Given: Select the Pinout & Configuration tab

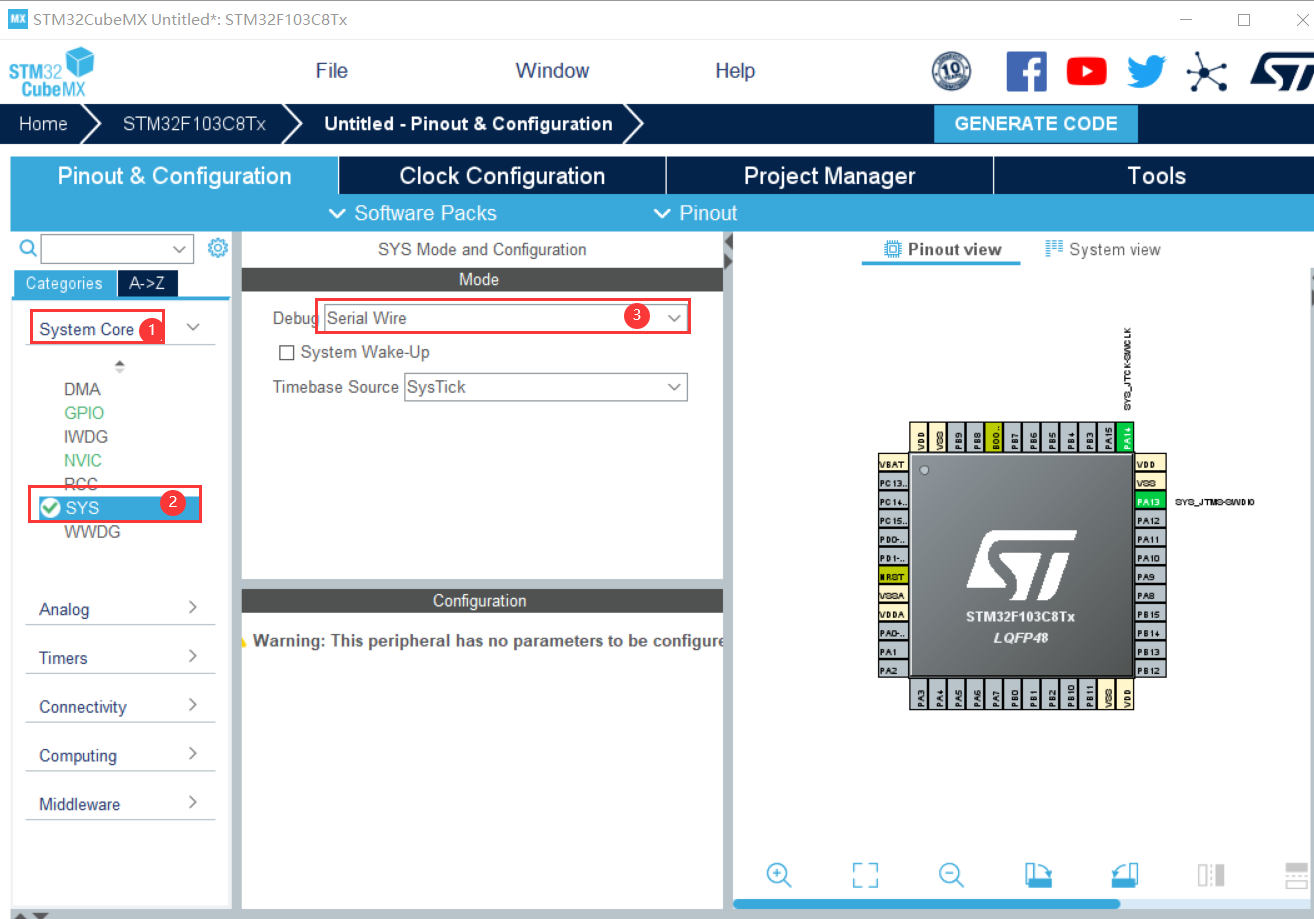Looking at the screenshot, I should pos(174,176).
